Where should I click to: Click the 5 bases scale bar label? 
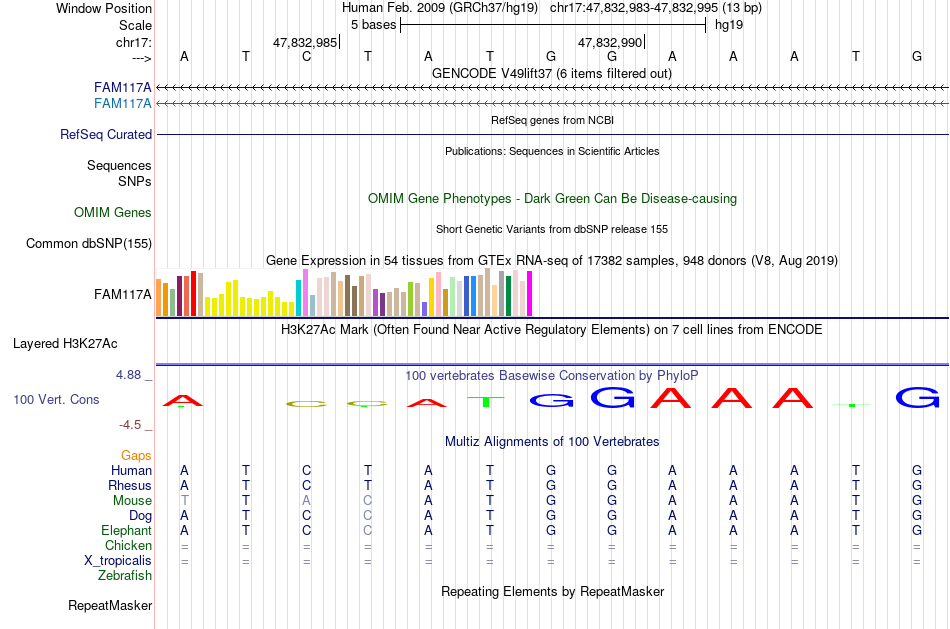[373, 25]
